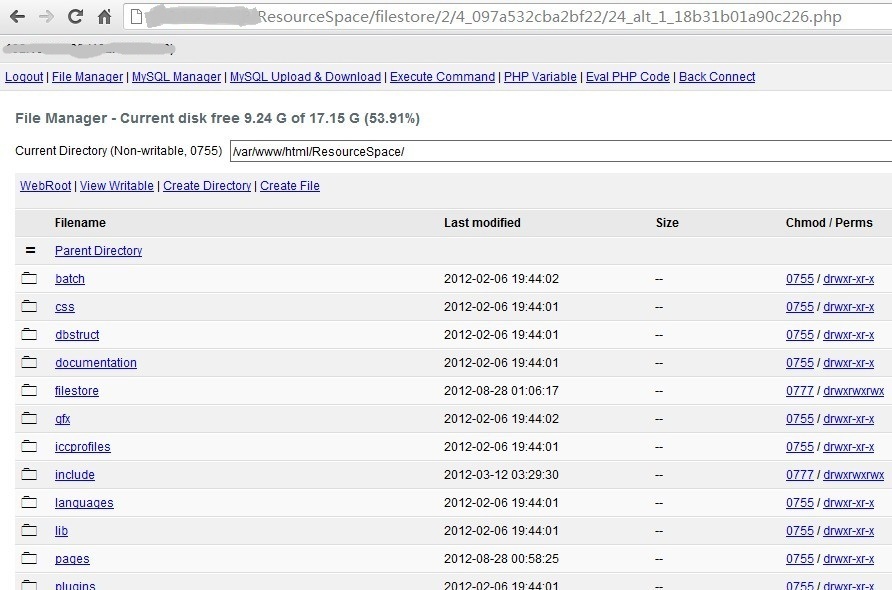Click the browser home icon
The width and height of the screenshot is (892, 590).
coord(105,16)
